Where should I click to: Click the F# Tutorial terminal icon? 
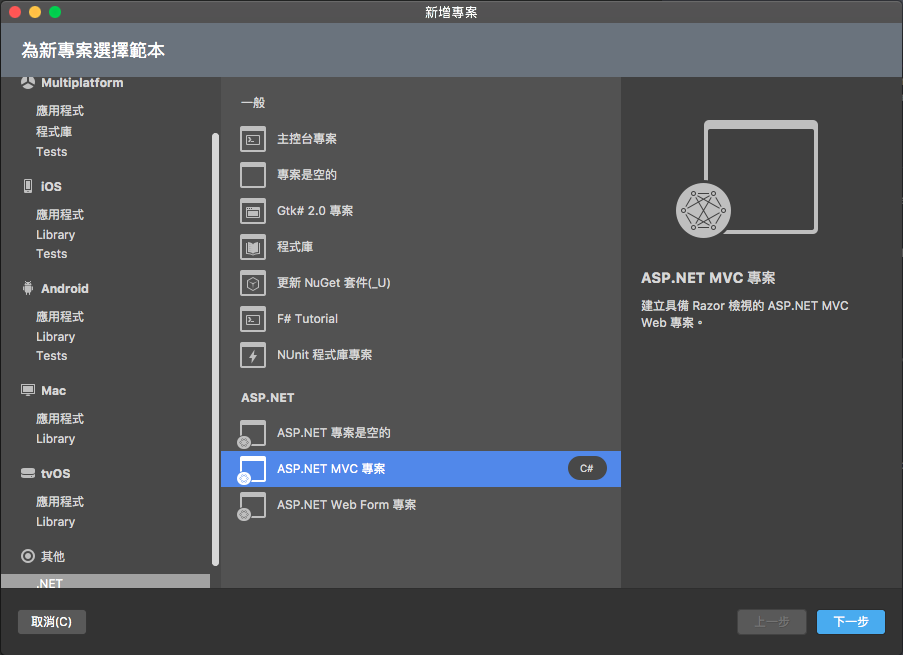[x=253, y=319]
